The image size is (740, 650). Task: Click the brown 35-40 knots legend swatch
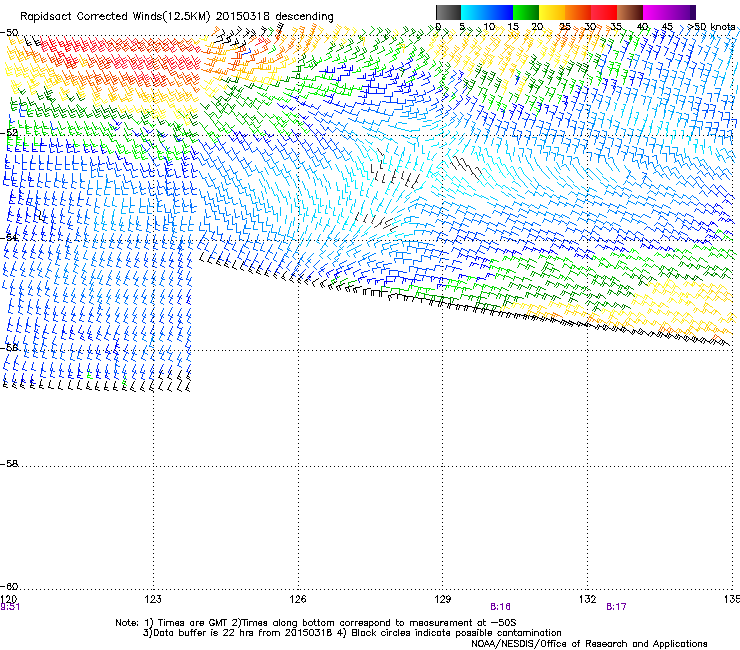[630, 12]
